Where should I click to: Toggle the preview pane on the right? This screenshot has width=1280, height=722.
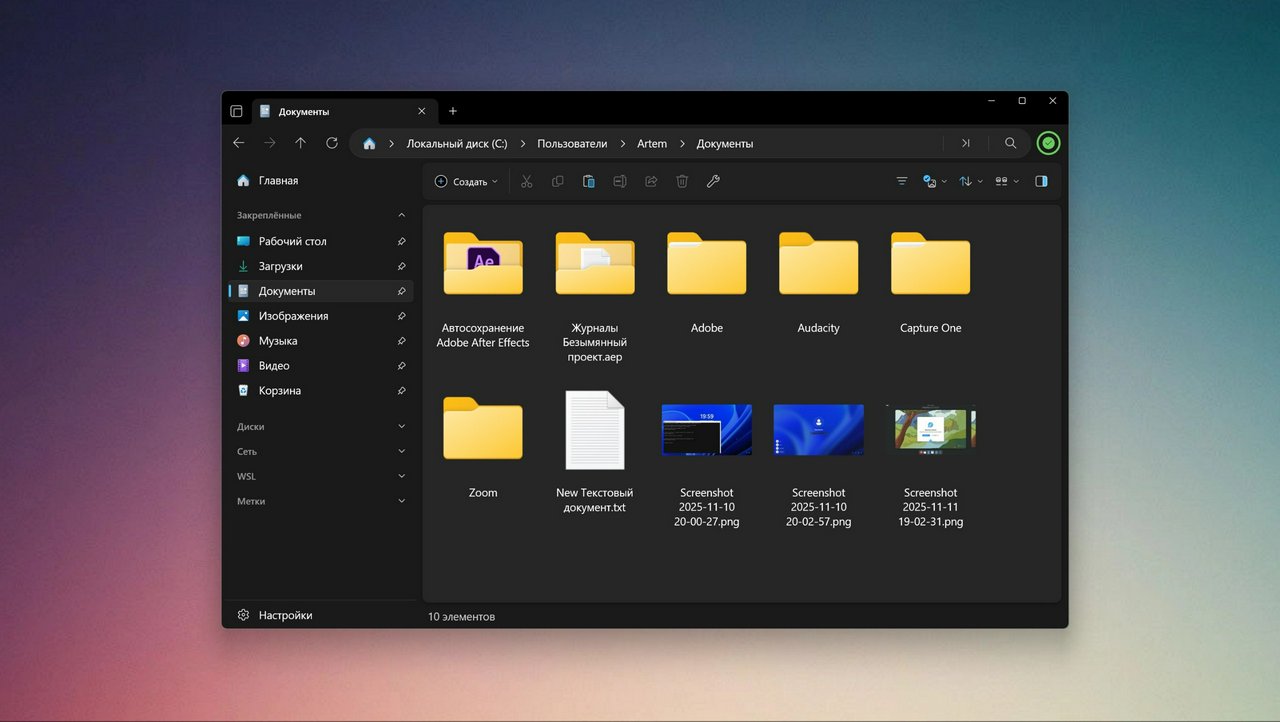(x=1041, y=181)
